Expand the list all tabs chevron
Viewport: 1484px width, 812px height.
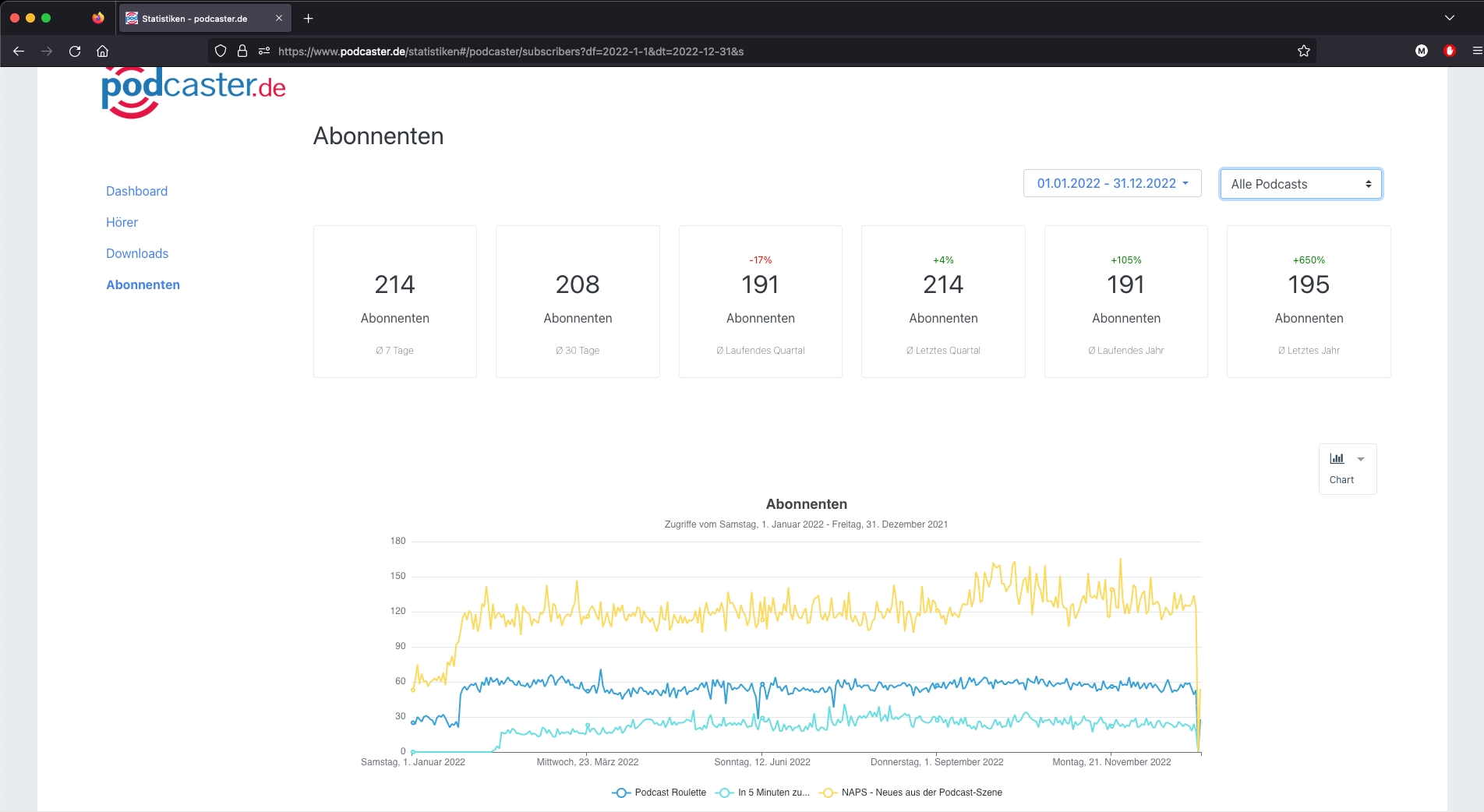(x=1449, y=18)
